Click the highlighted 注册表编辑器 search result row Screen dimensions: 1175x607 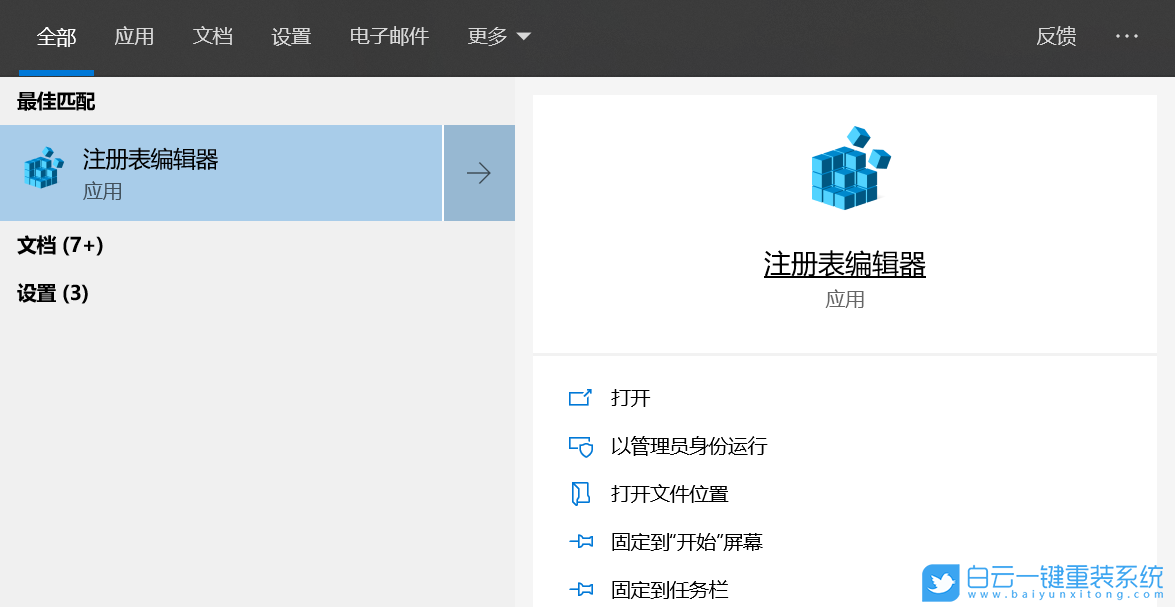[222, 172]
